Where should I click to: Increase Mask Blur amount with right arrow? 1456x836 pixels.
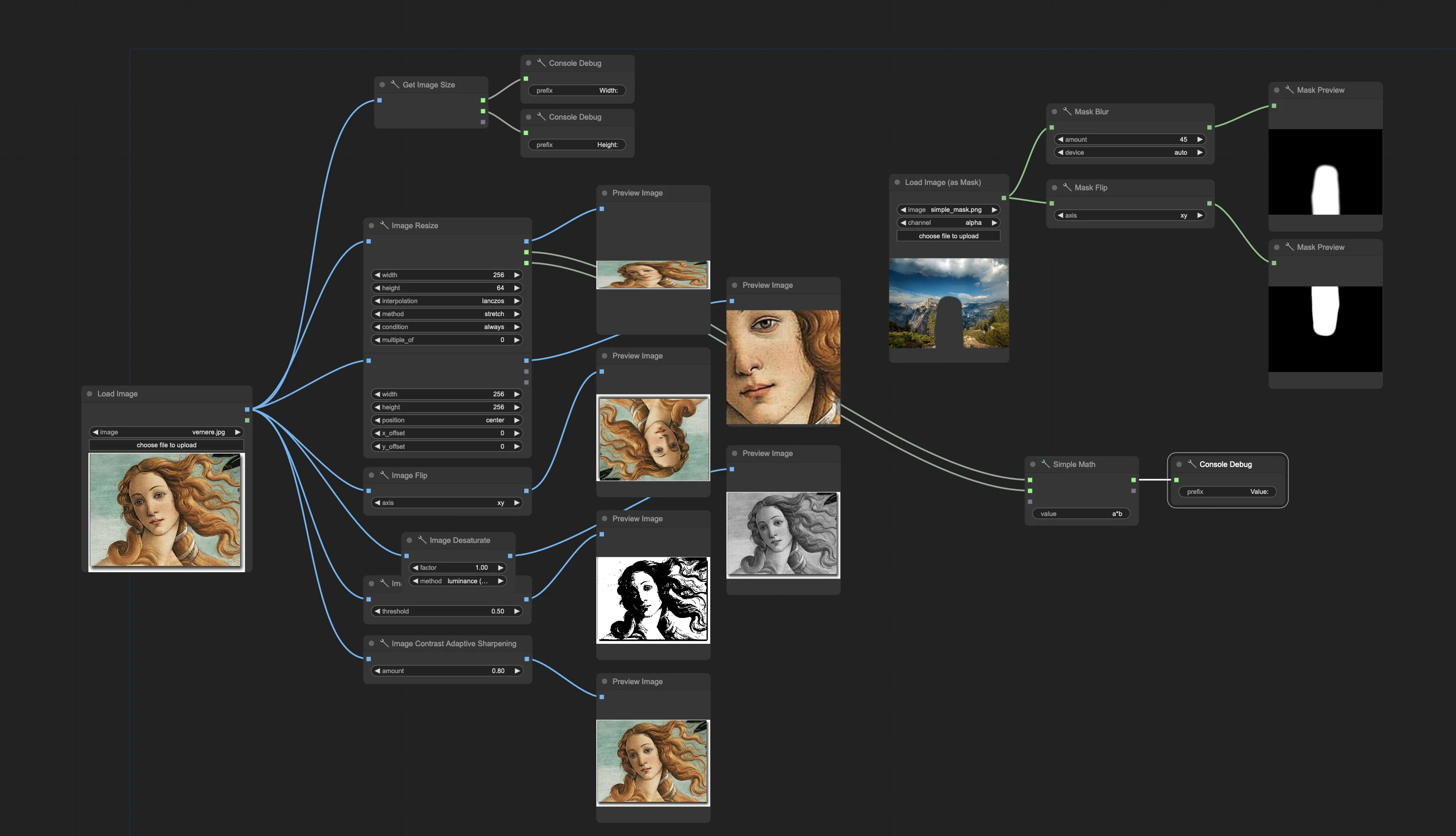pyautogui.click(x=1200, y=139)
